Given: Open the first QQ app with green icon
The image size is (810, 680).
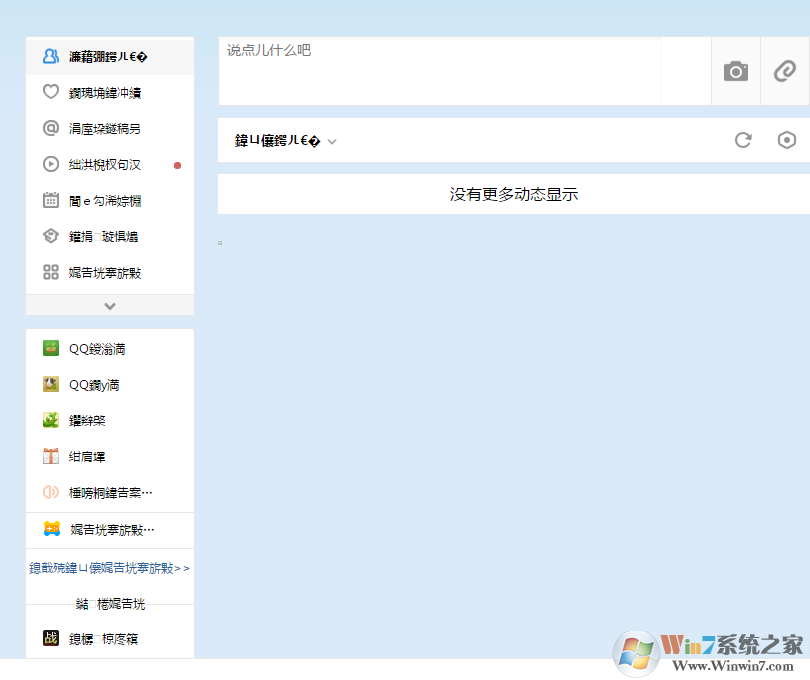Looking at the screenshot, I should 97,348.
